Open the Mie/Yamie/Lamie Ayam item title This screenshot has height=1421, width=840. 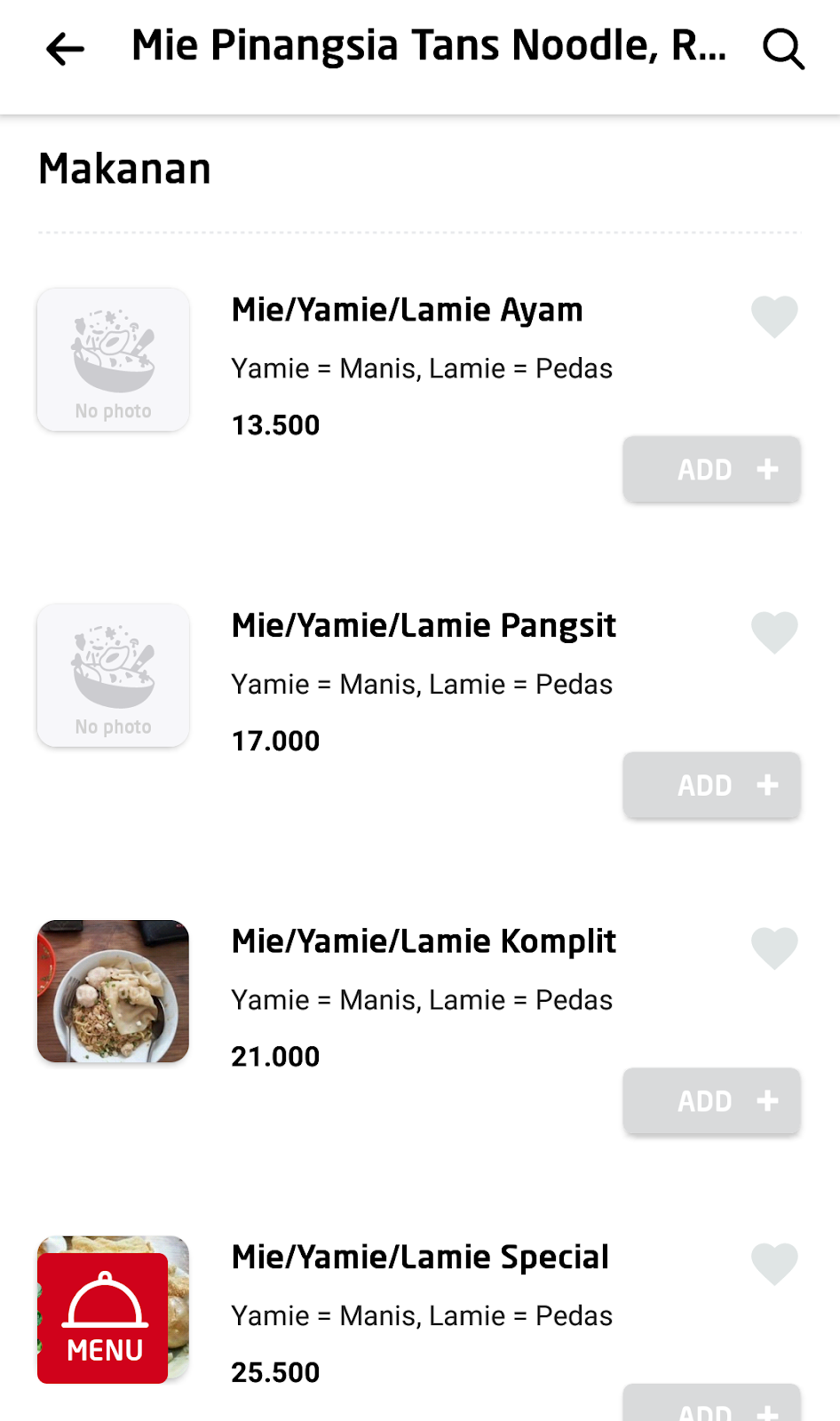[x=407, y=310]
